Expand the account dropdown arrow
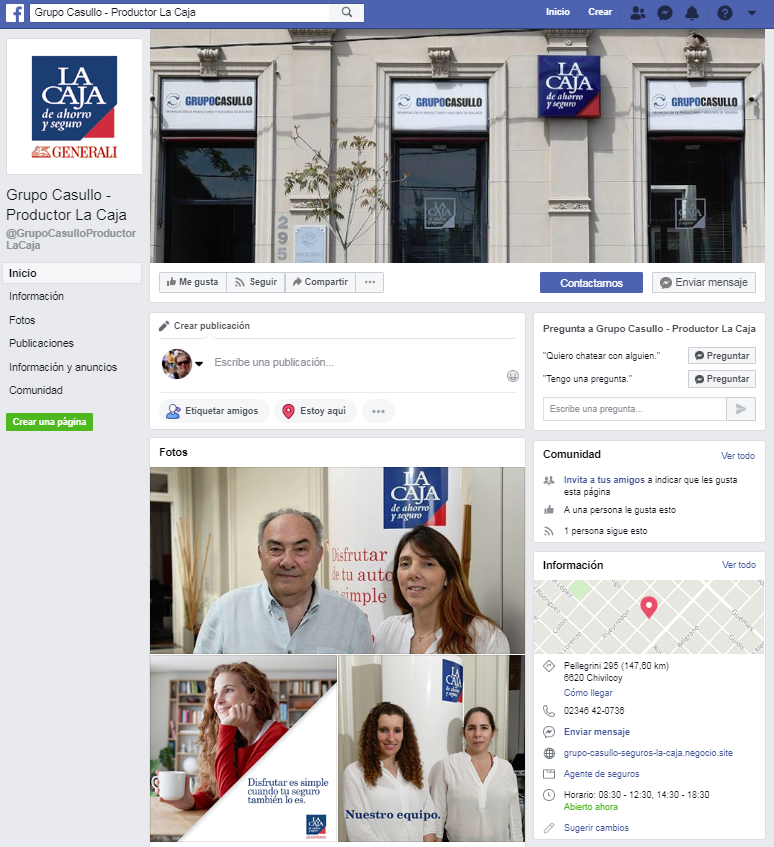774x847 pixels. point(752,13)
